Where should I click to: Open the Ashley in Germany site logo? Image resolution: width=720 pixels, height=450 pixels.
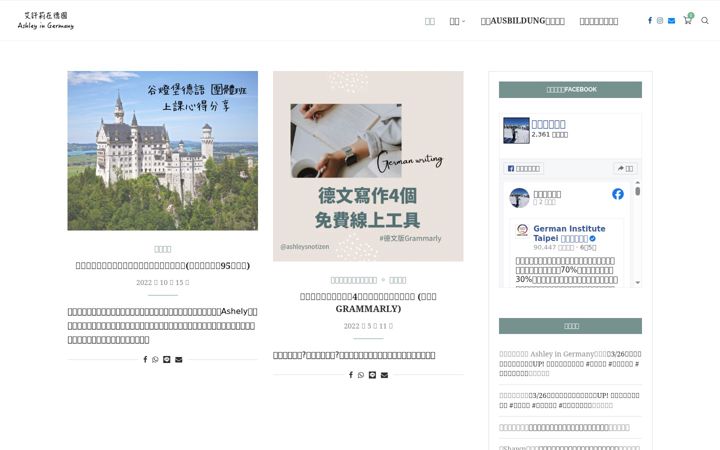click(x=45, y=21)
